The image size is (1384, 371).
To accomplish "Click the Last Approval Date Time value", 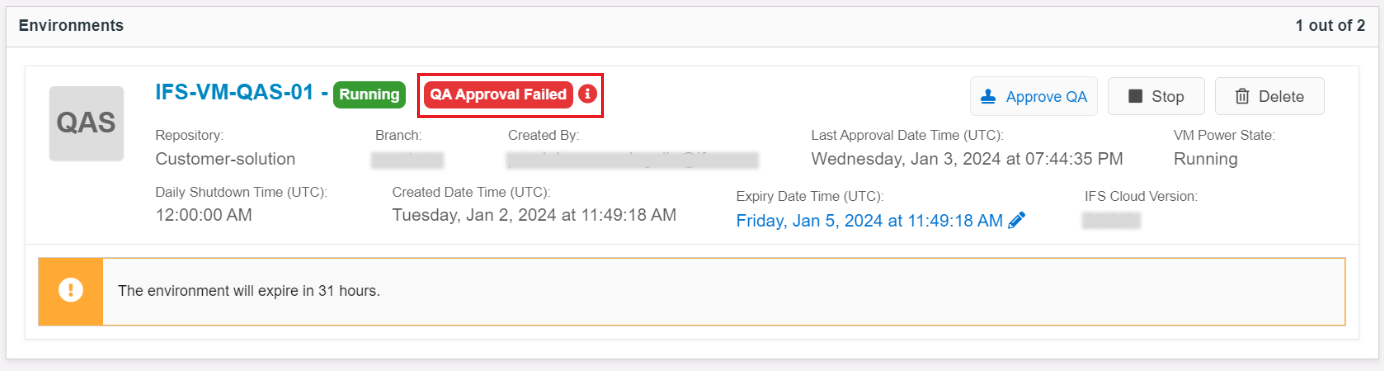I will 967,159.
